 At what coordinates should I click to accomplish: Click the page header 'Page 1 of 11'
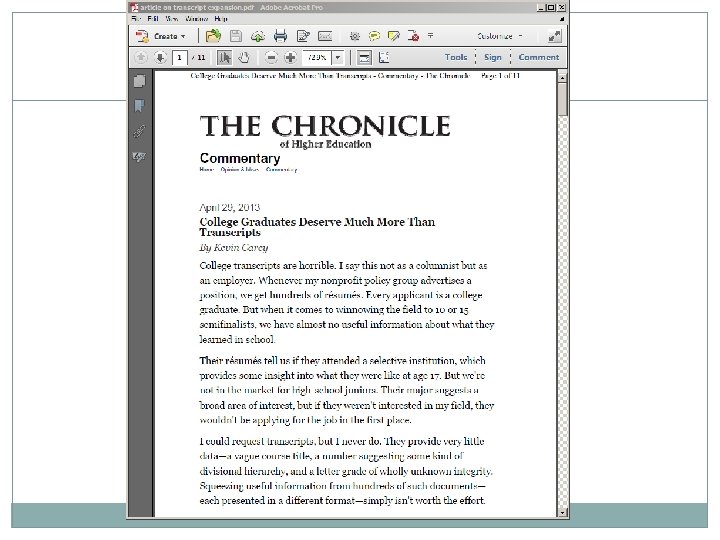(501, 75)
